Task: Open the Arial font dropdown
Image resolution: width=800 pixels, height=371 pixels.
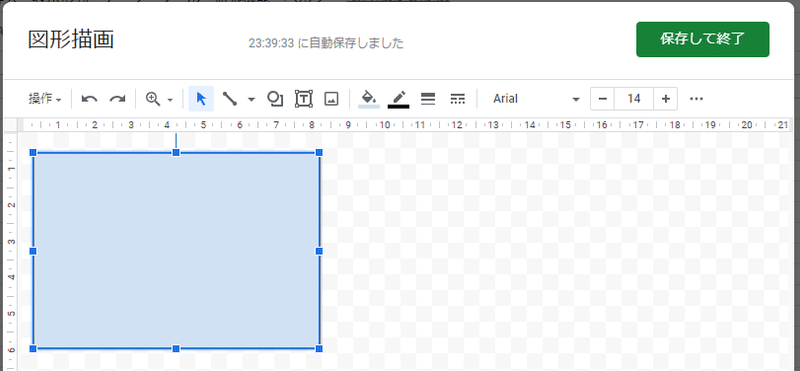Action: [x=535, y=99]
